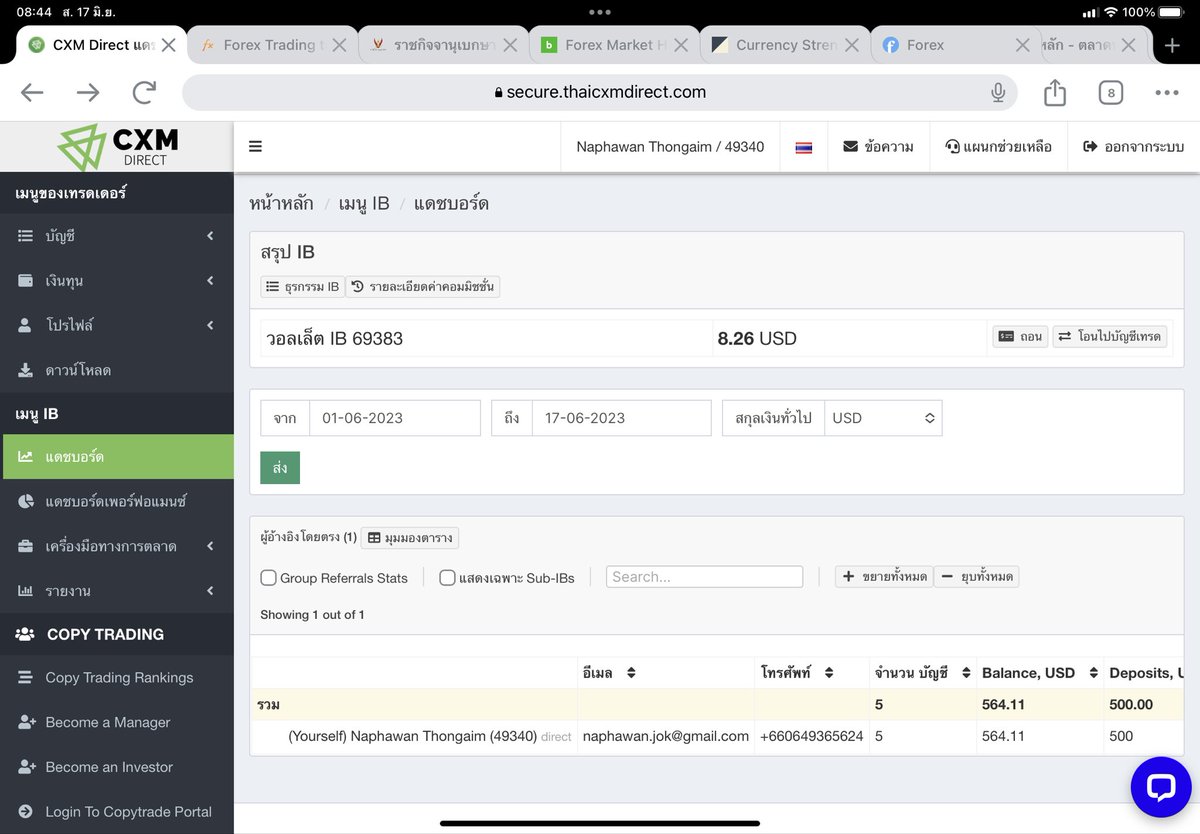This screenshot has height=834, width=1200.
Task: Collapse all rows with ยุบทั้งหมด
Action: (976, 577)
